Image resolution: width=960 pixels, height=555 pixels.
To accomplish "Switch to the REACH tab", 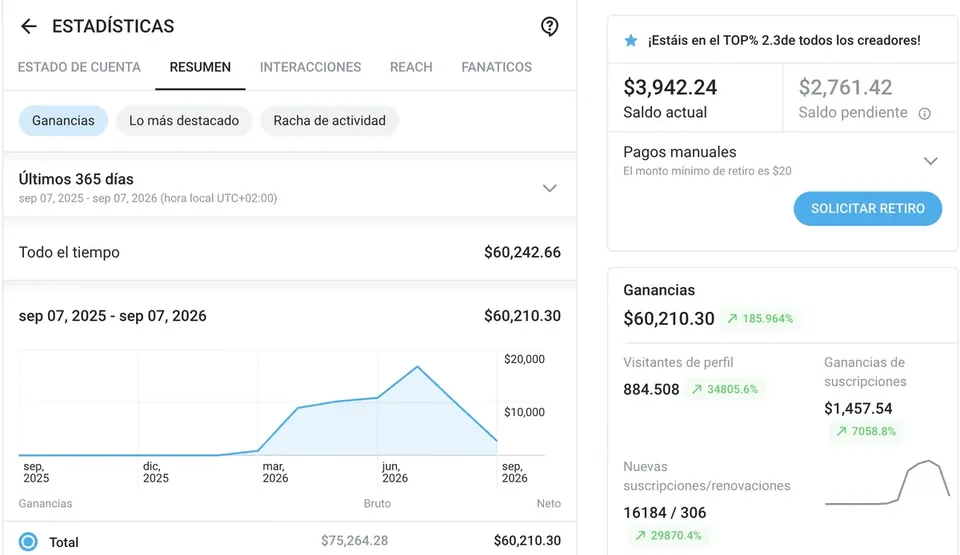I will tap(411, 67).
